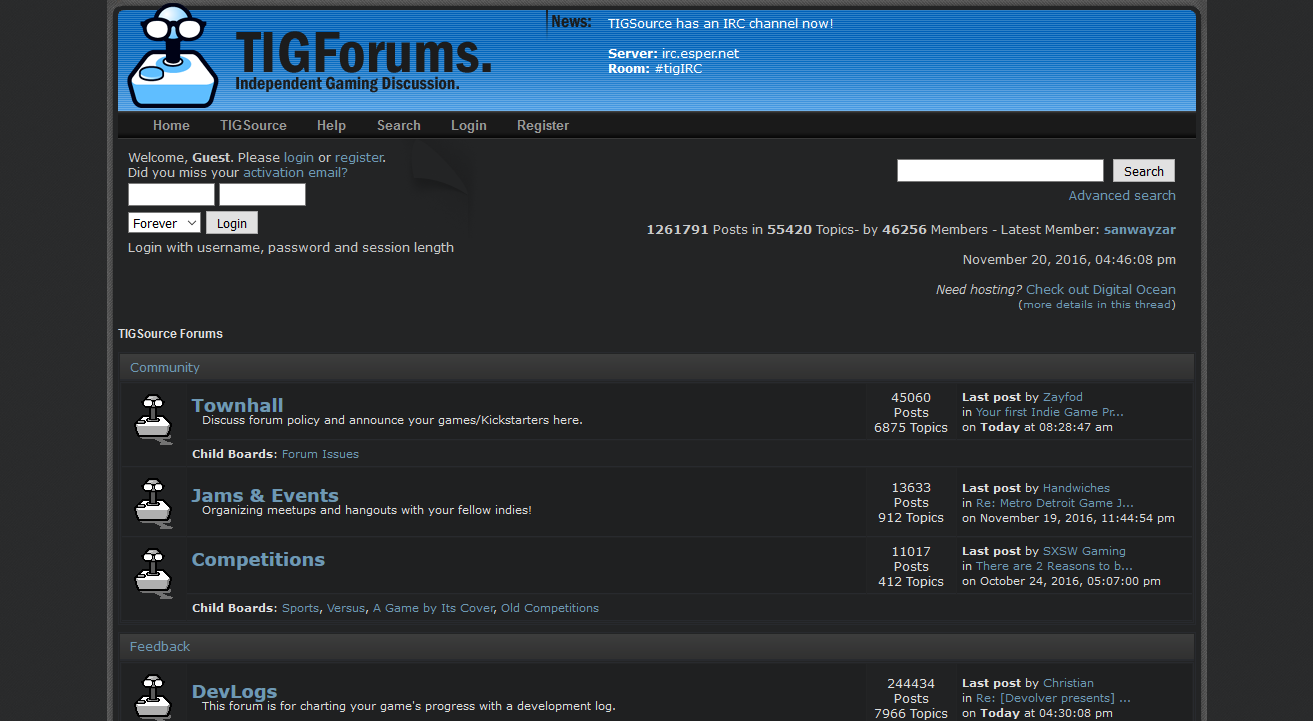Click the Competitions board joystick icon
Image resolution: width=1313 pixels, height=721 pixels.
[154, 572]
